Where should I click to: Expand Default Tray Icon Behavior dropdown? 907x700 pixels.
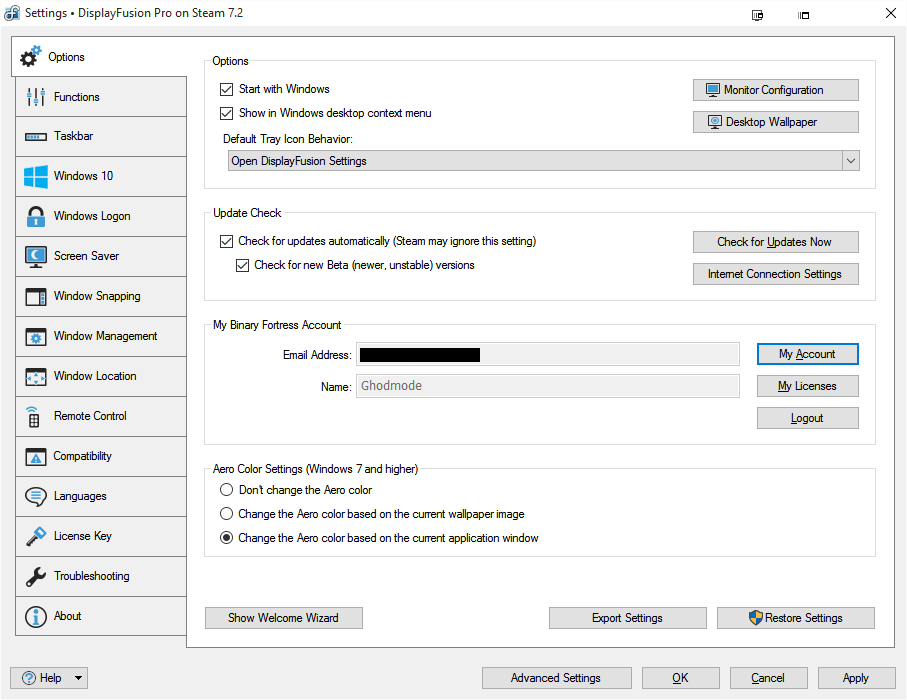coord(850,161)
